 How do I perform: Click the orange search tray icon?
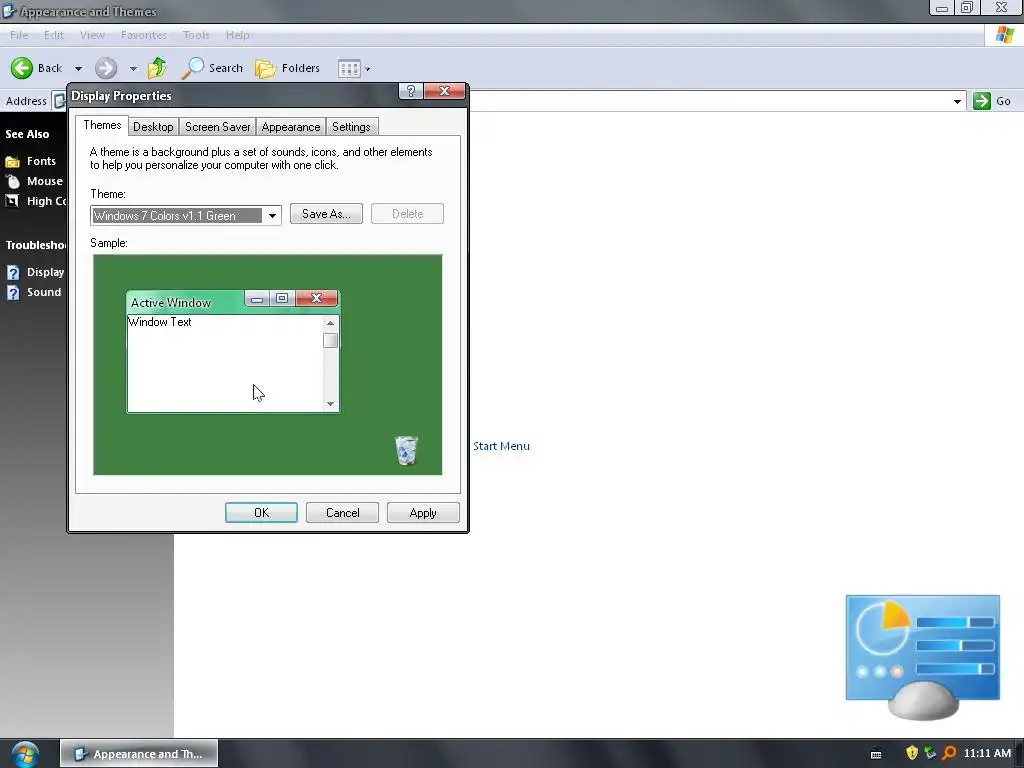(949, 753)
